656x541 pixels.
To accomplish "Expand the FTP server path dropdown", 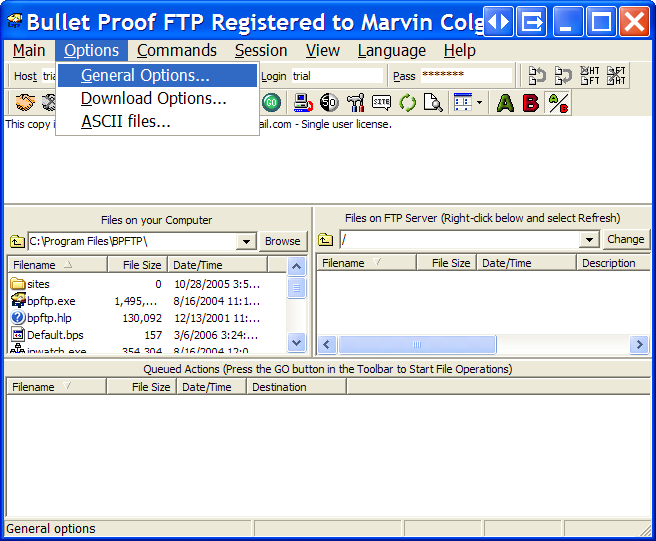I will 589,240.
